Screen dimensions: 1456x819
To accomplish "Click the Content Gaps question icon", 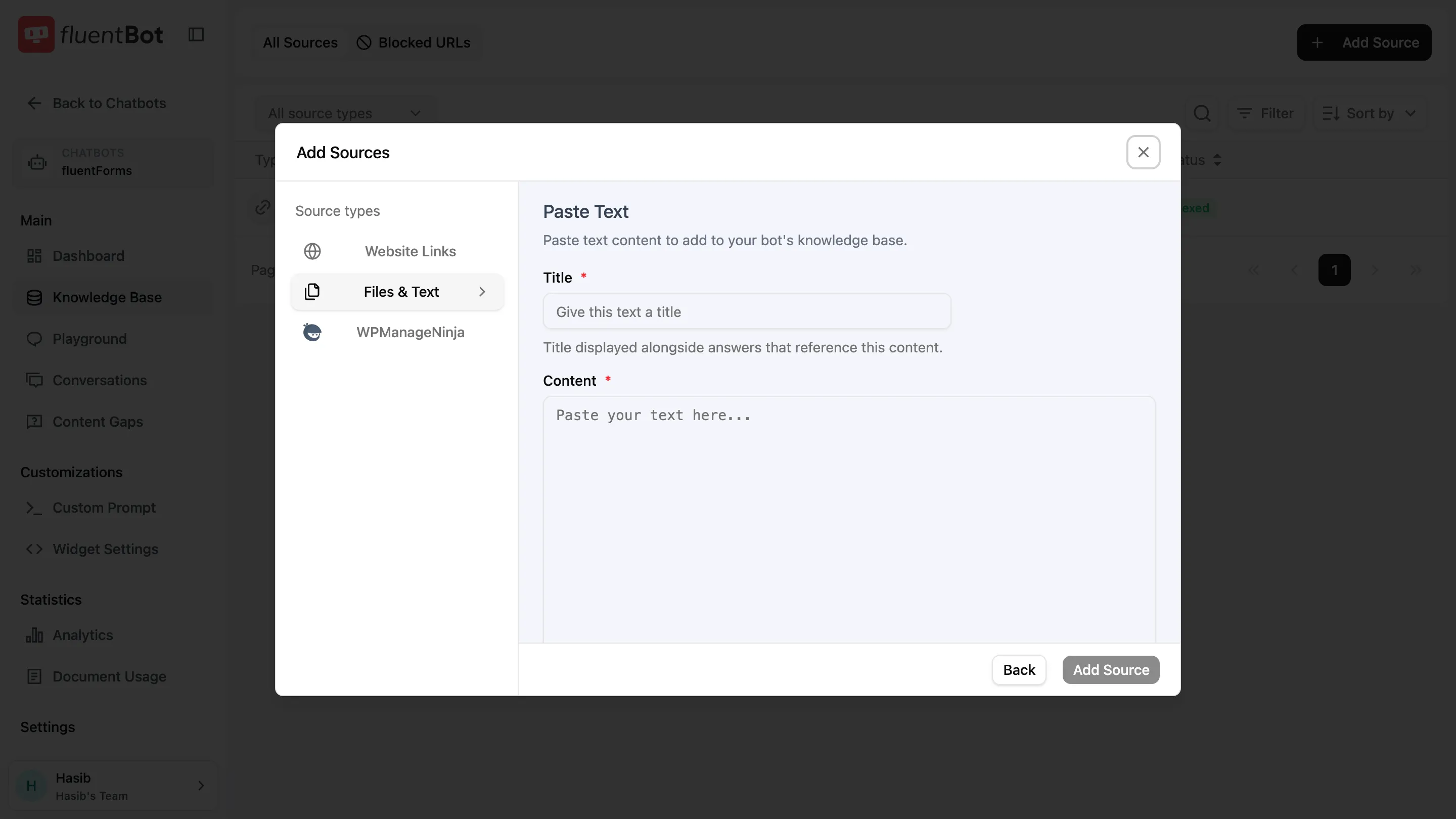I will point(34,422).
